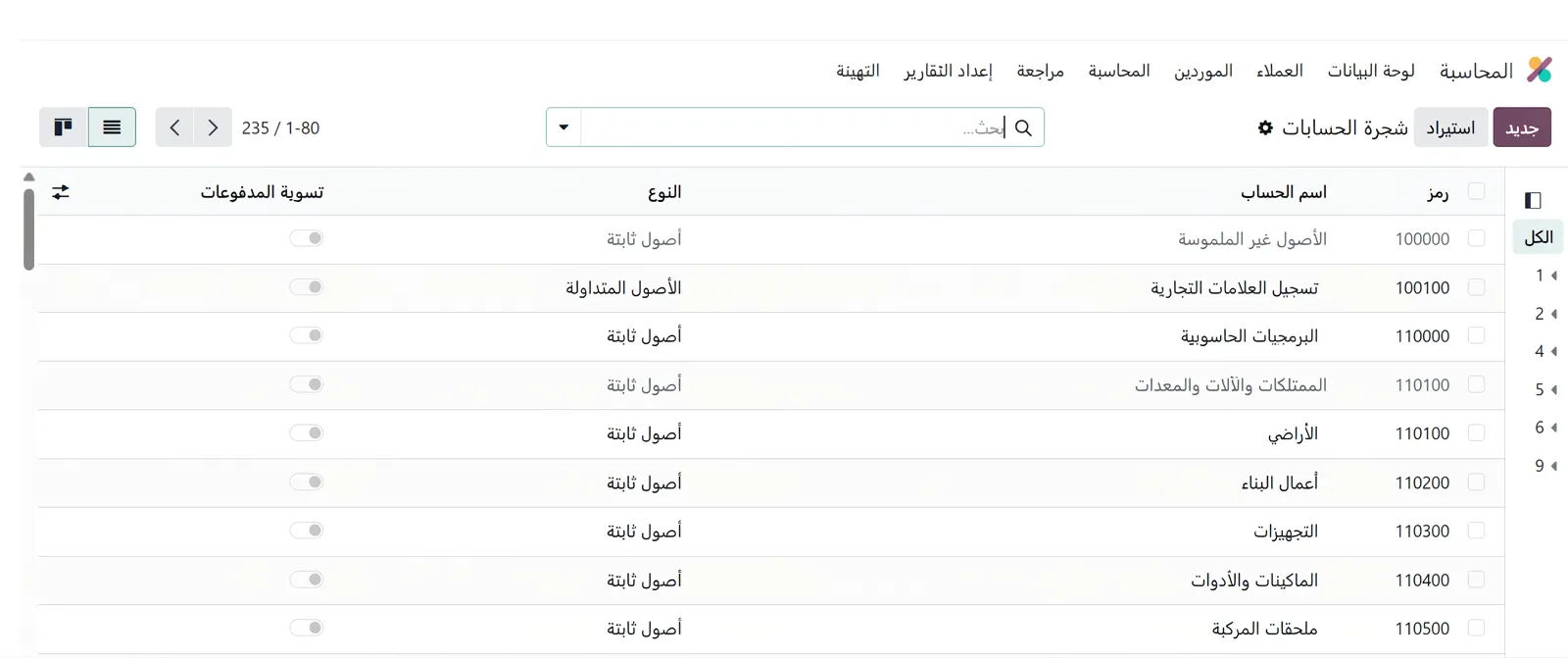Select the row with code 110500
This screenshot has width=1568, height=658.
[1476, 628]
